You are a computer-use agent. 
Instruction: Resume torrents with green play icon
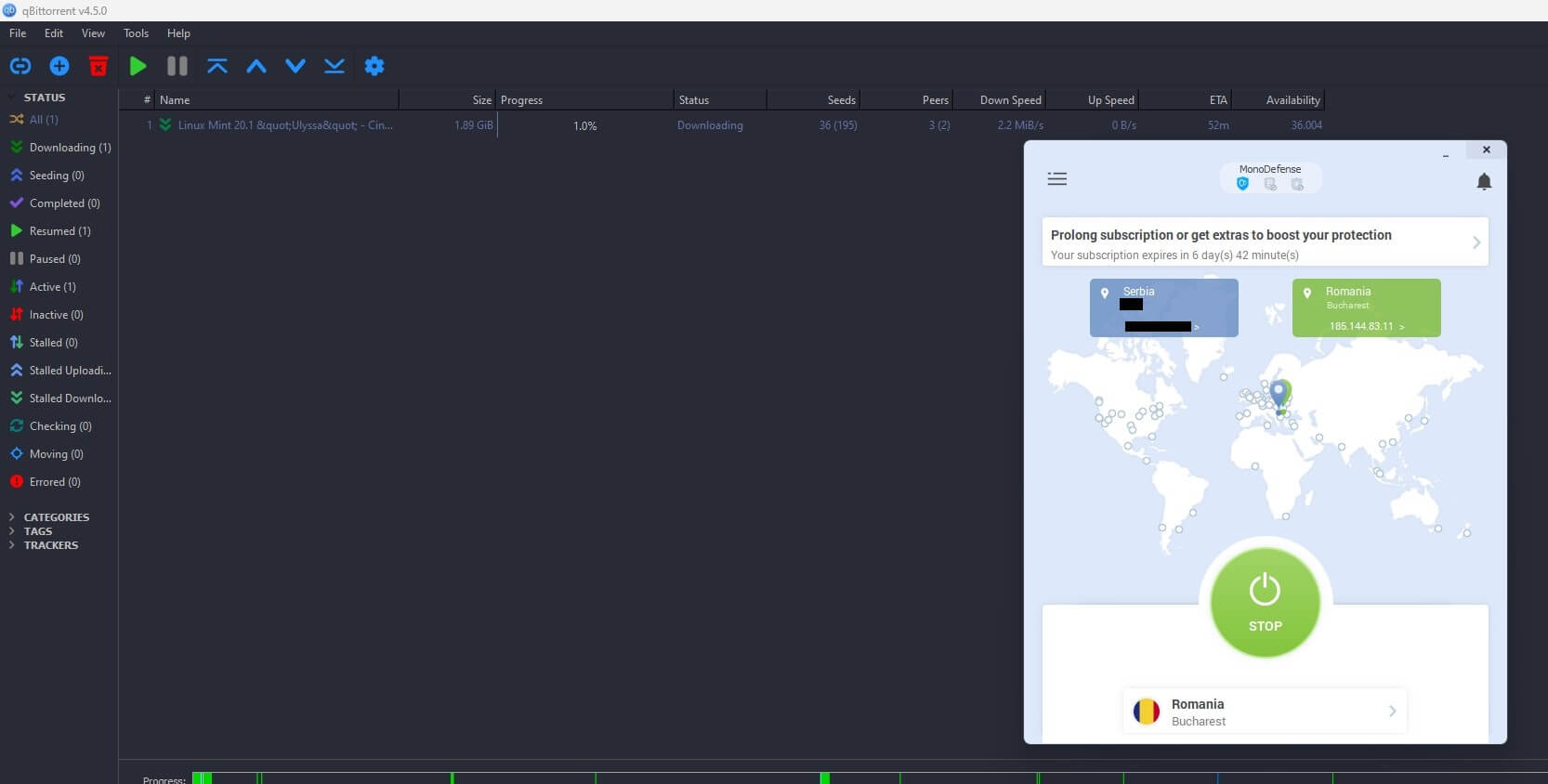(138, 66)
